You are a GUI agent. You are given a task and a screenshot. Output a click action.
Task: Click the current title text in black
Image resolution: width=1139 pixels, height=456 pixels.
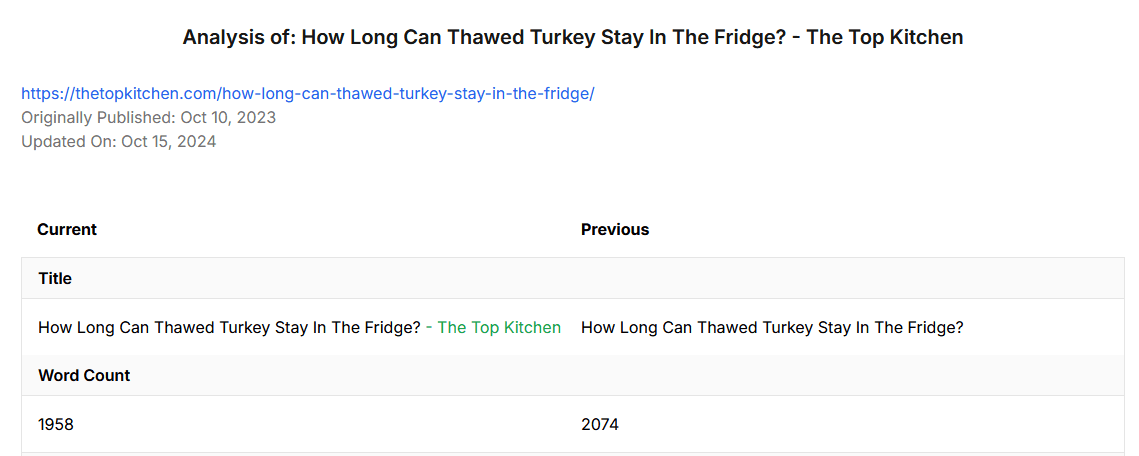coord(229,328)
